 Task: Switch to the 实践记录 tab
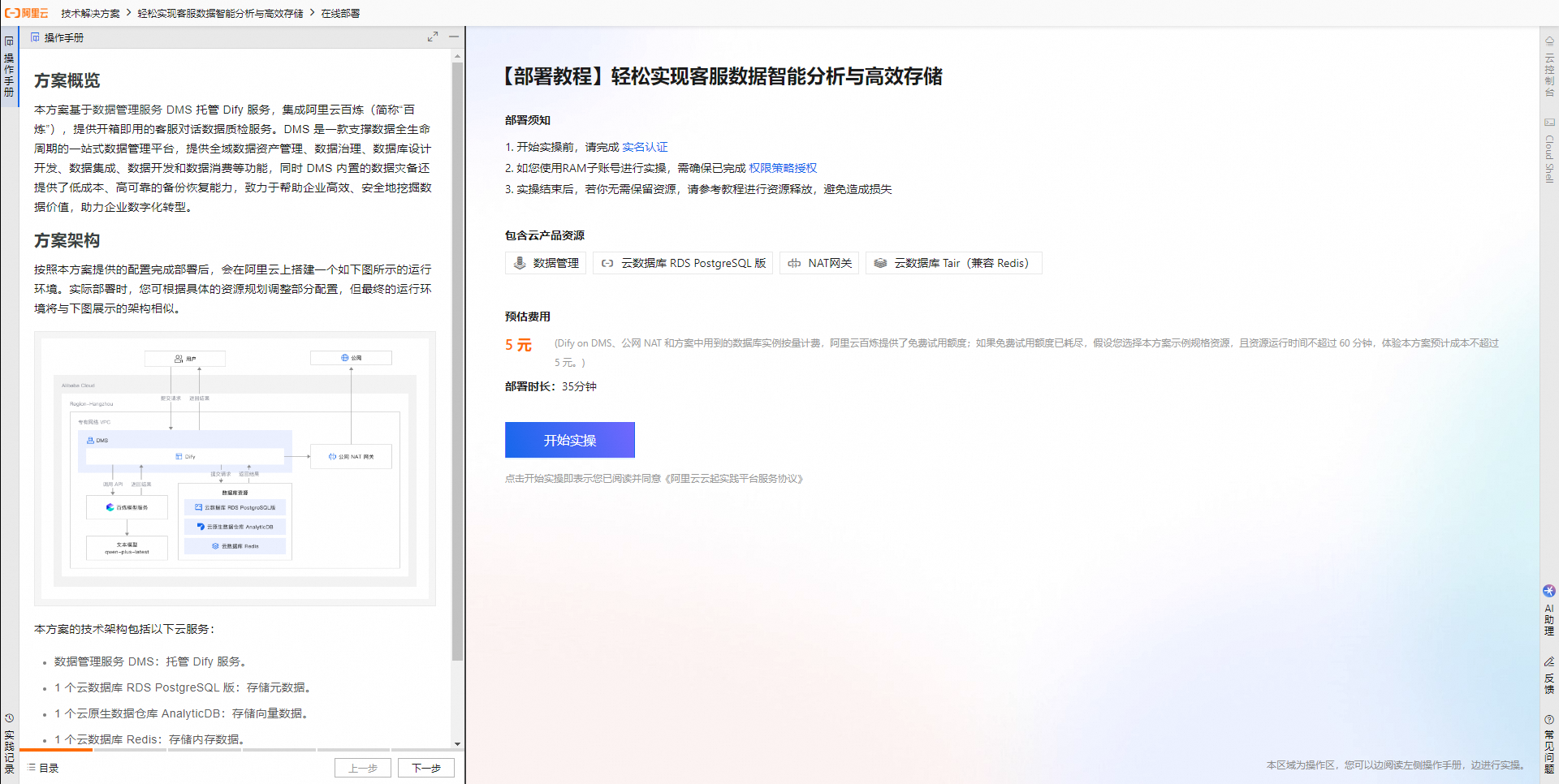click(9, 743)
